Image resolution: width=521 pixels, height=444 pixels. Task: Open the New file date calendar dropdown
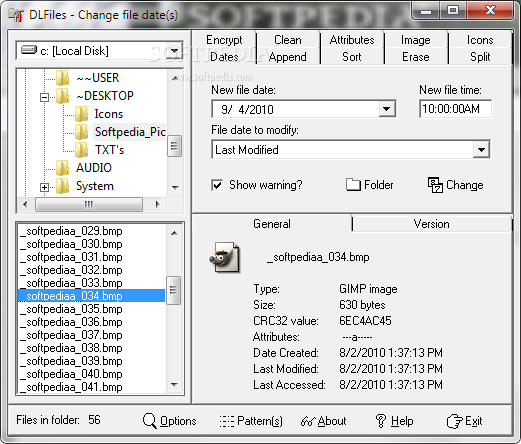point(387,109)
